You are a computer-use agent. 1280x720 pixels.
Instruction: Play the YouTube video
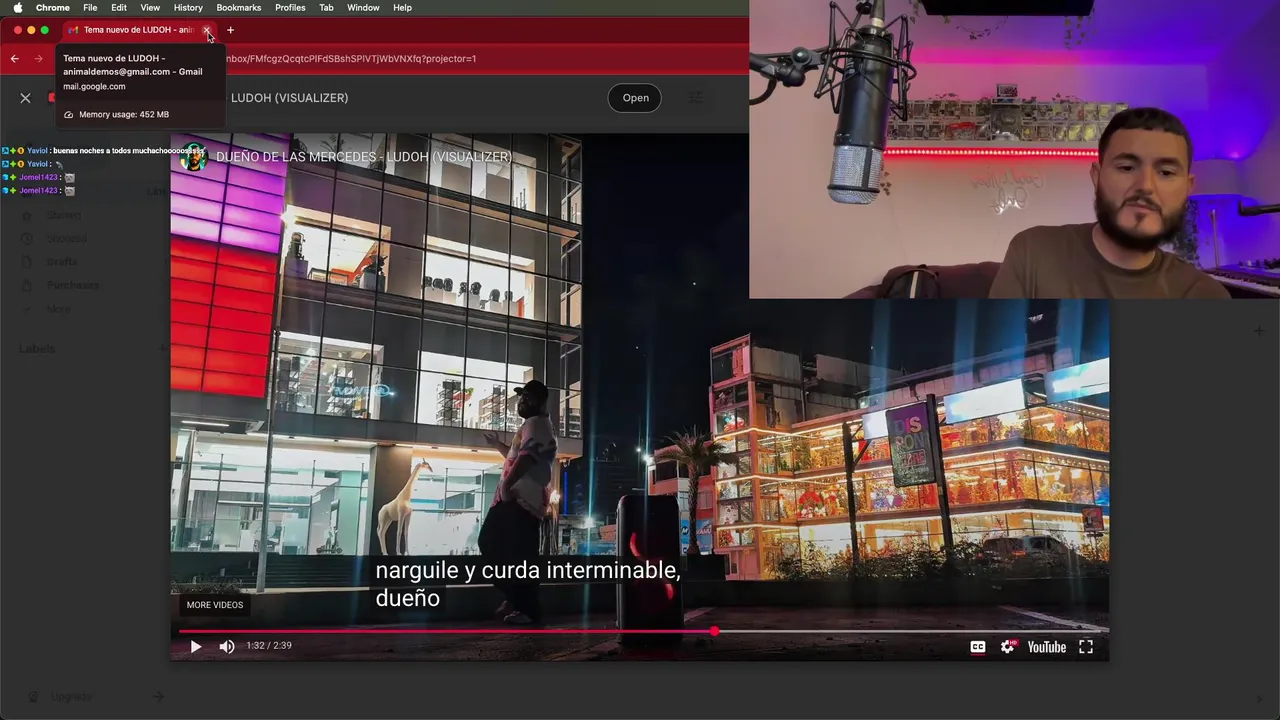click(x=196, y=647)
